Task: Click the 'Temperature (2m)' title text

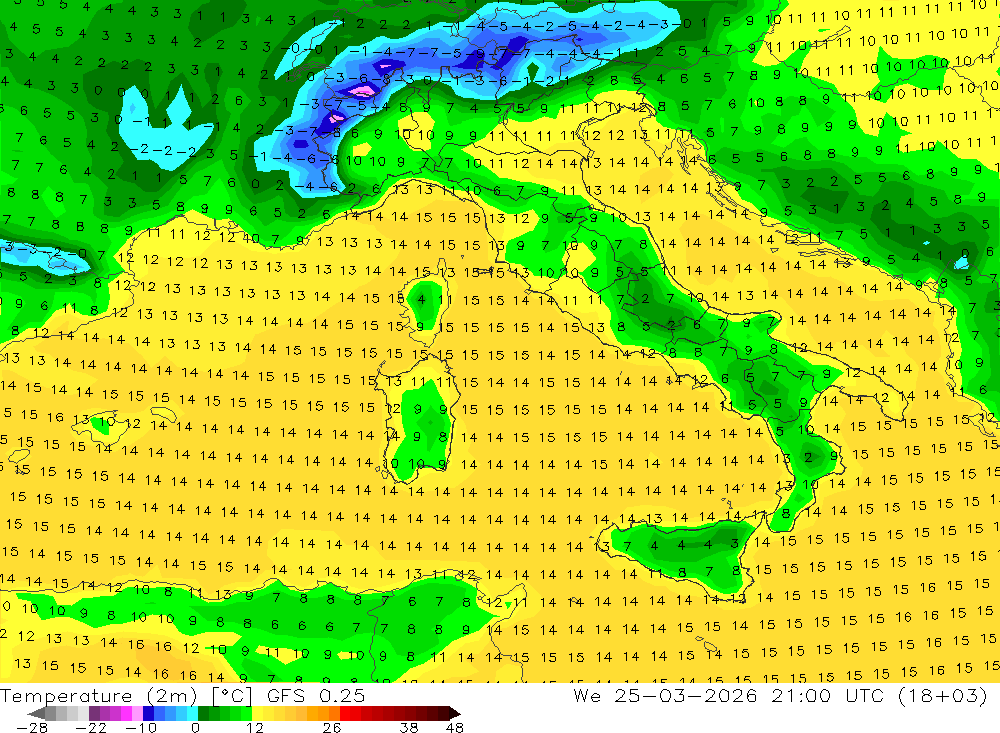Action: click(x=98, y=696)
